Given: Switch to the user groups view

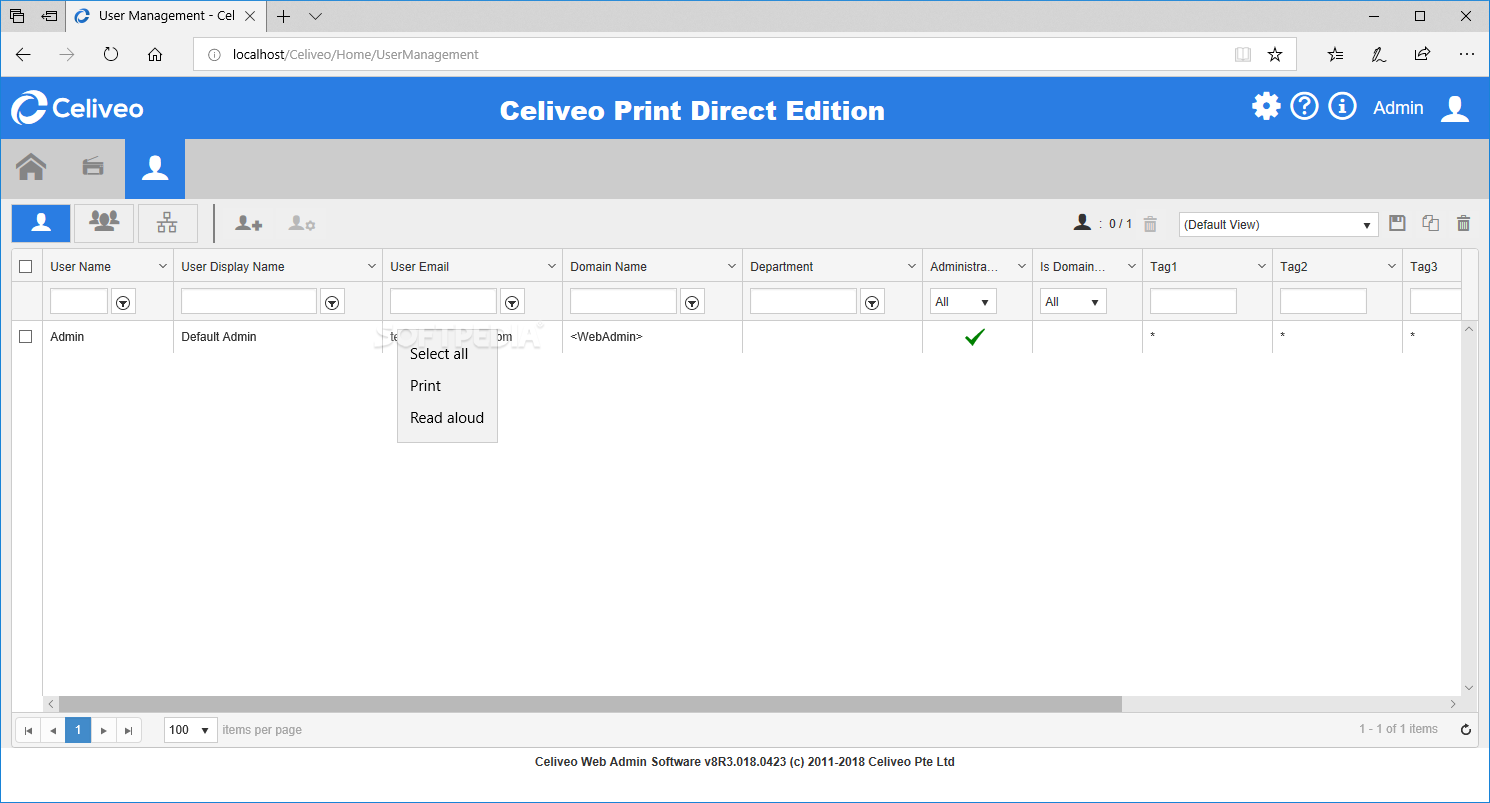Looking at the screenshot, I should click(104, 223).
